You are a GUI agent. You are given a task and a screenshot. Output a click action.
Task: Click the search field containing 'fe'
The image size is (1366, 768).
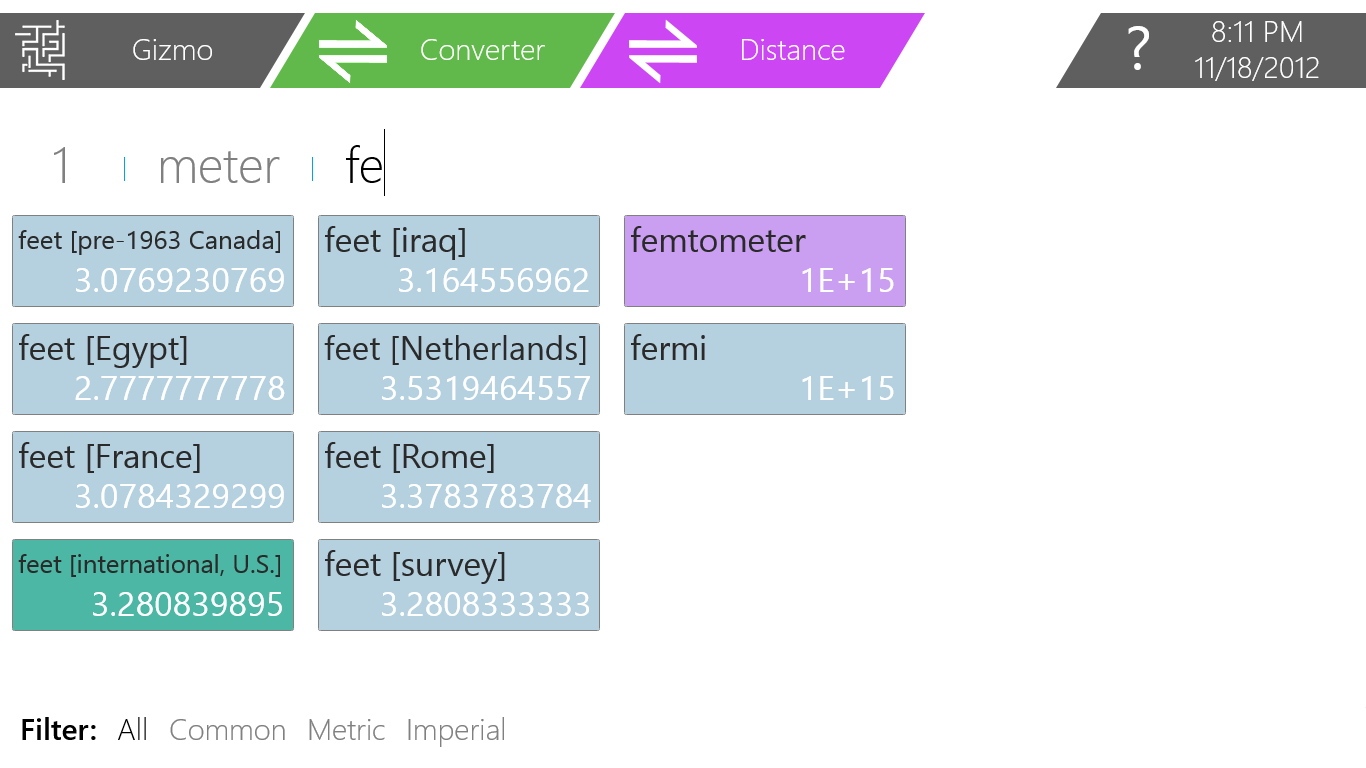tap(364, 166)
